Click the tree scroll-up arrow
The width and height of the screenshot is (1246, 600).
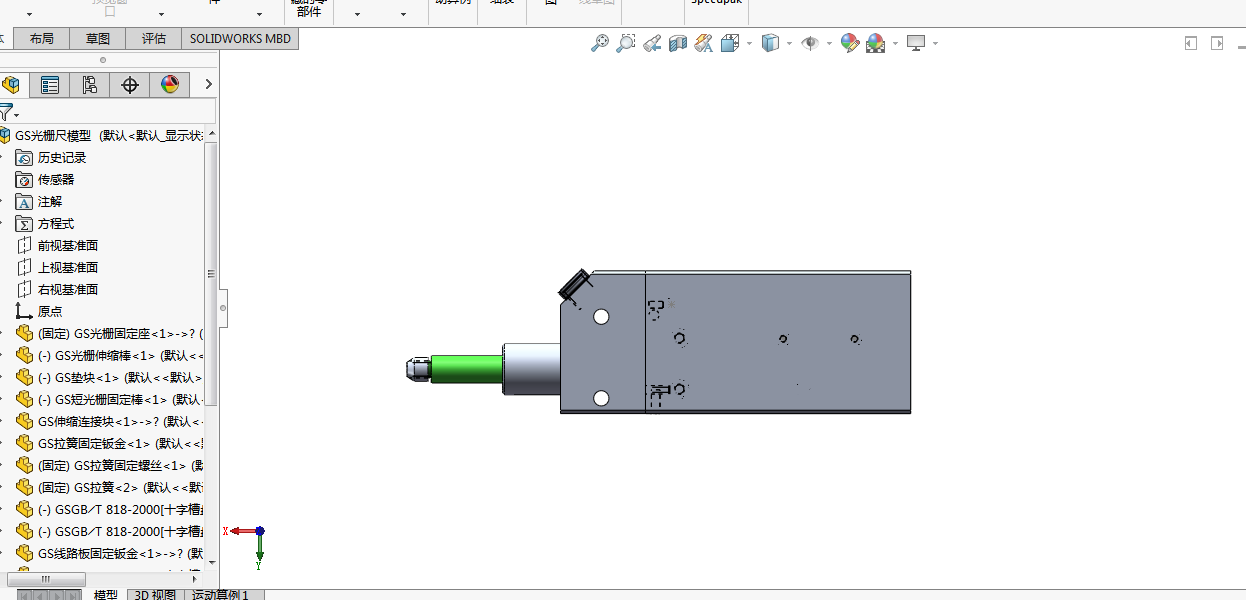click(x=211, y=135)
